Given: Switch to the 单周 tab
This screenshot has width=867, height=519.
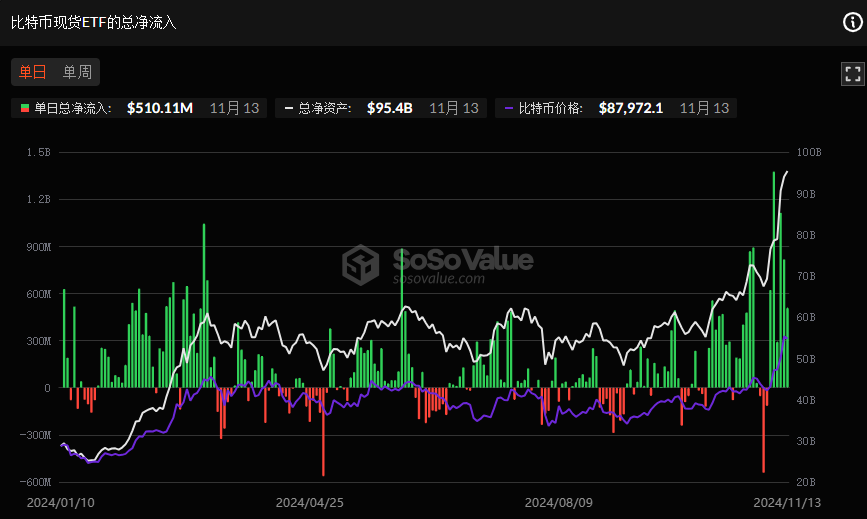Looking at the screenshot, I should pyautogui.click(x=77, y=72).
